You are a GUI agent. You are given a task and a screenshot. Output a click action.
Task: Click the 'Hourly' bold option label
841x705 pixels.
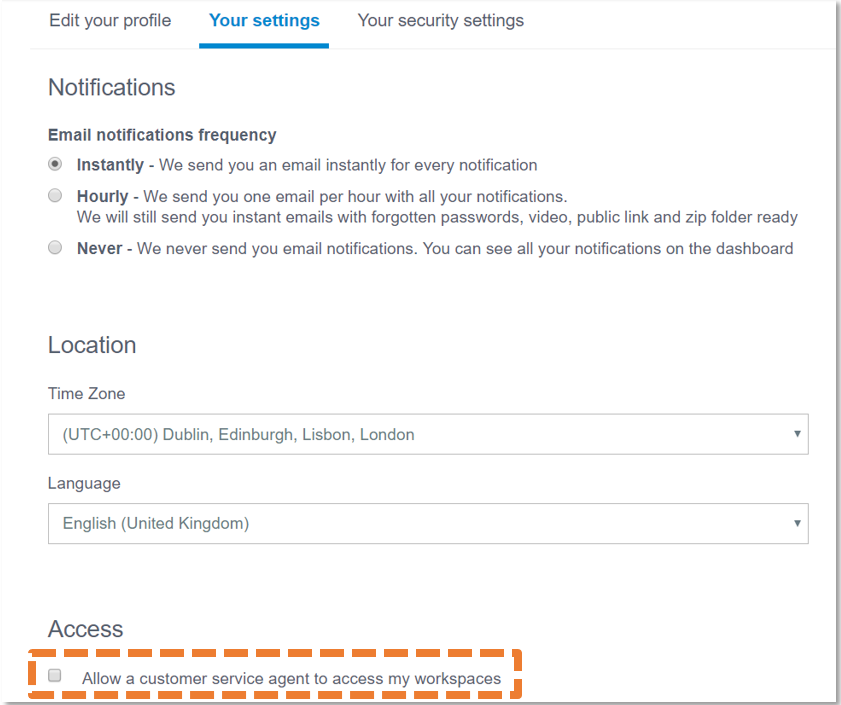(x=102, y=197)
